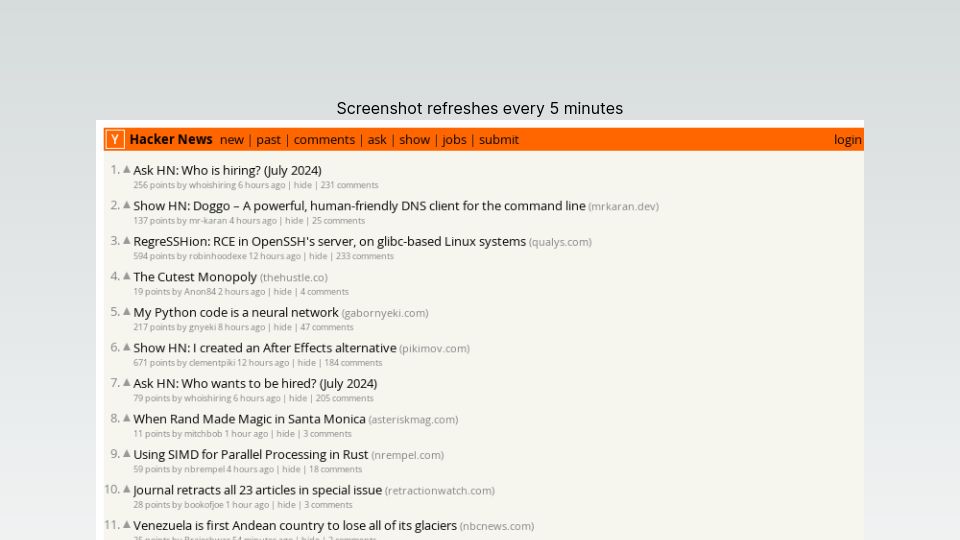This screenshot has height=540, width=960.
Task: Open the 'show' section
Action: [414, 140]
